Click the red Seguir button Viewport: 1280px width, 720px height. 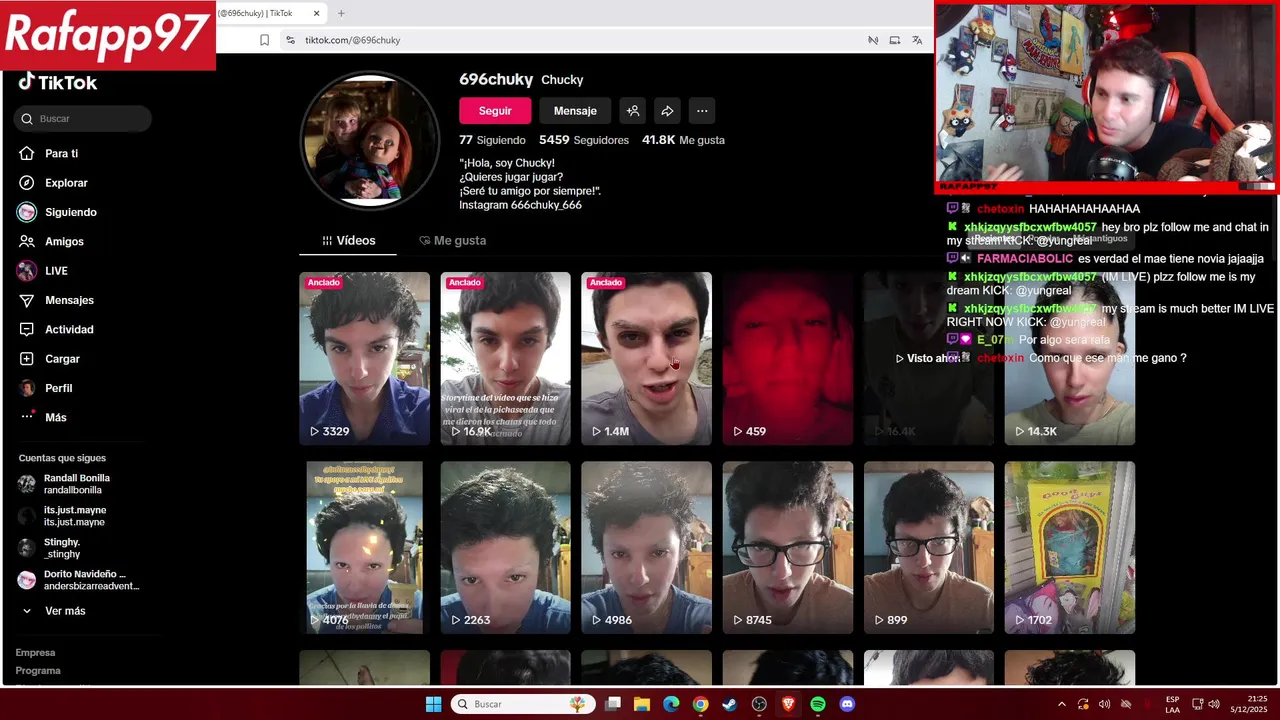495,111
